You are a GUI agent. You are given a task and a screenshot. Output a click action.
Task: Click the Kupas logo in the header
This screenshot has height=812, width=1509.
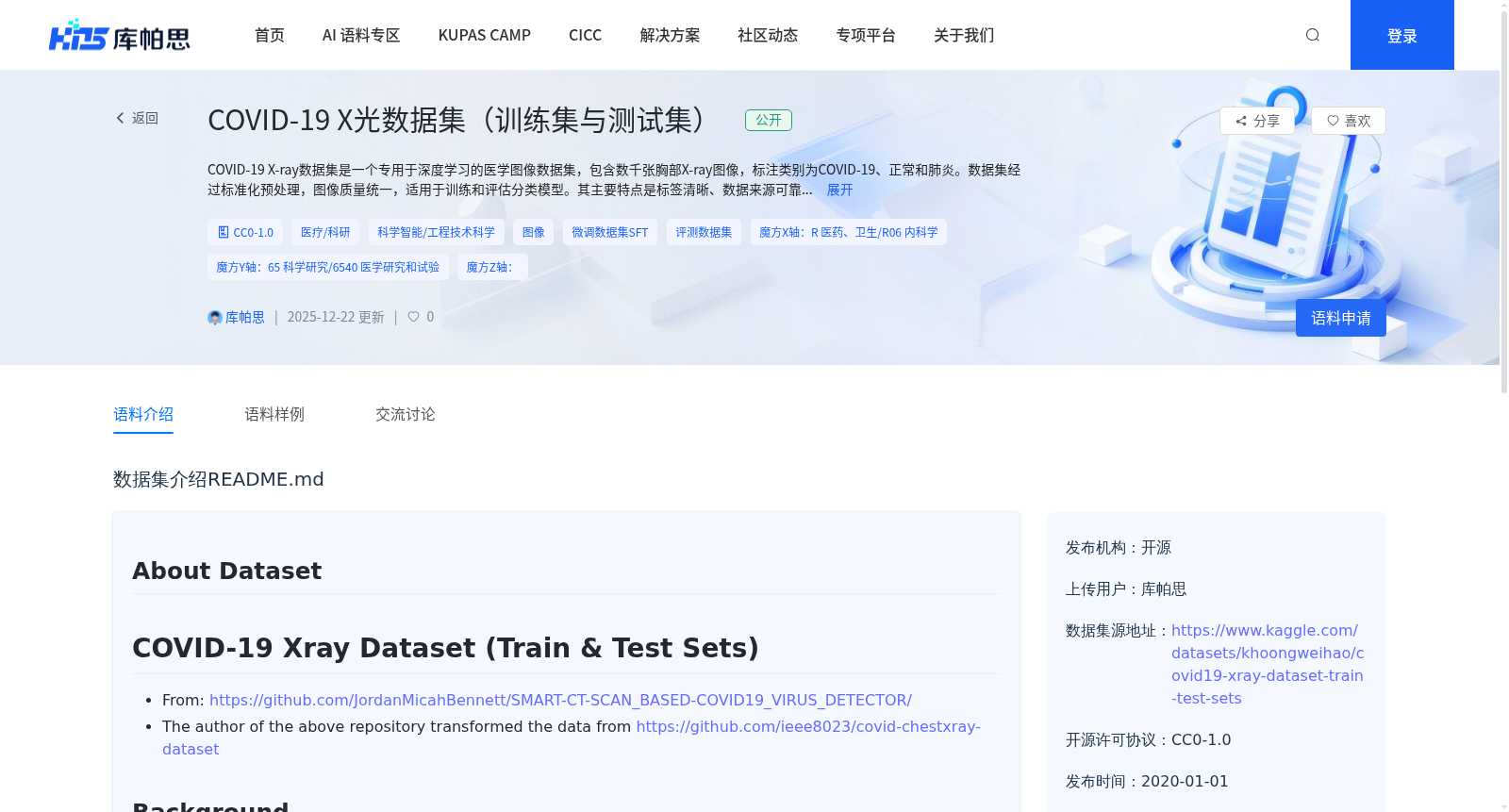[120, 35]
